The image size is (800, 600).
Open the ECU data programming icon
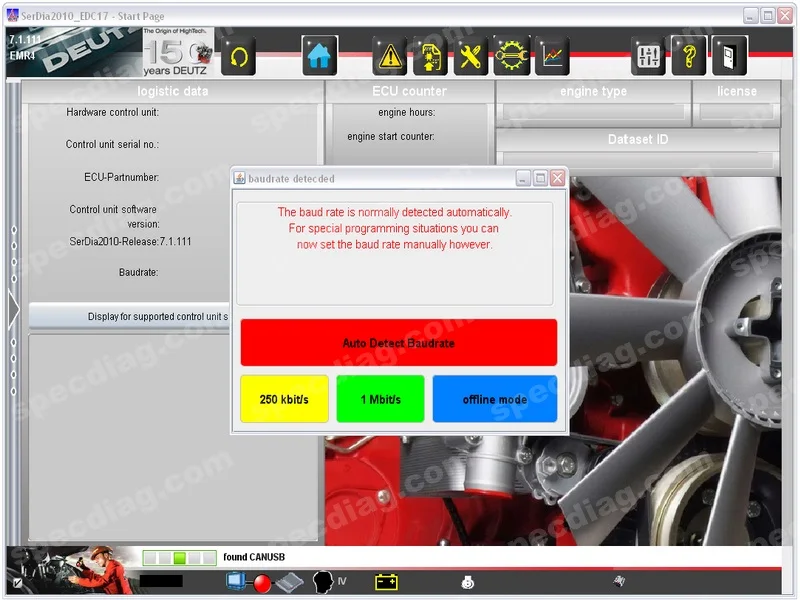pos(430,56)
